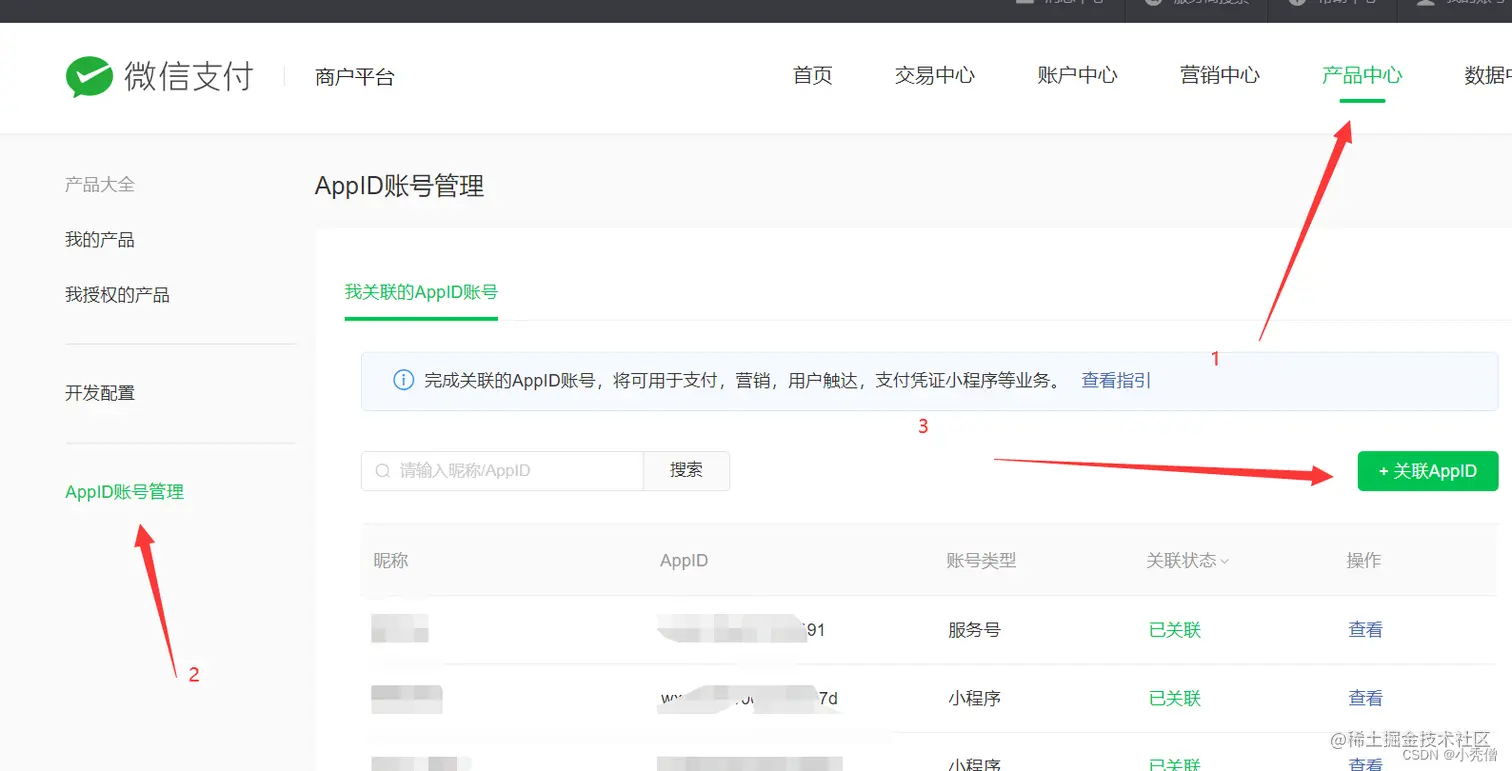Image resolution: width=1512 pixels, height=771 pixels.
Task: Click the green + 关联AppID button
Action: point(1427,471)
